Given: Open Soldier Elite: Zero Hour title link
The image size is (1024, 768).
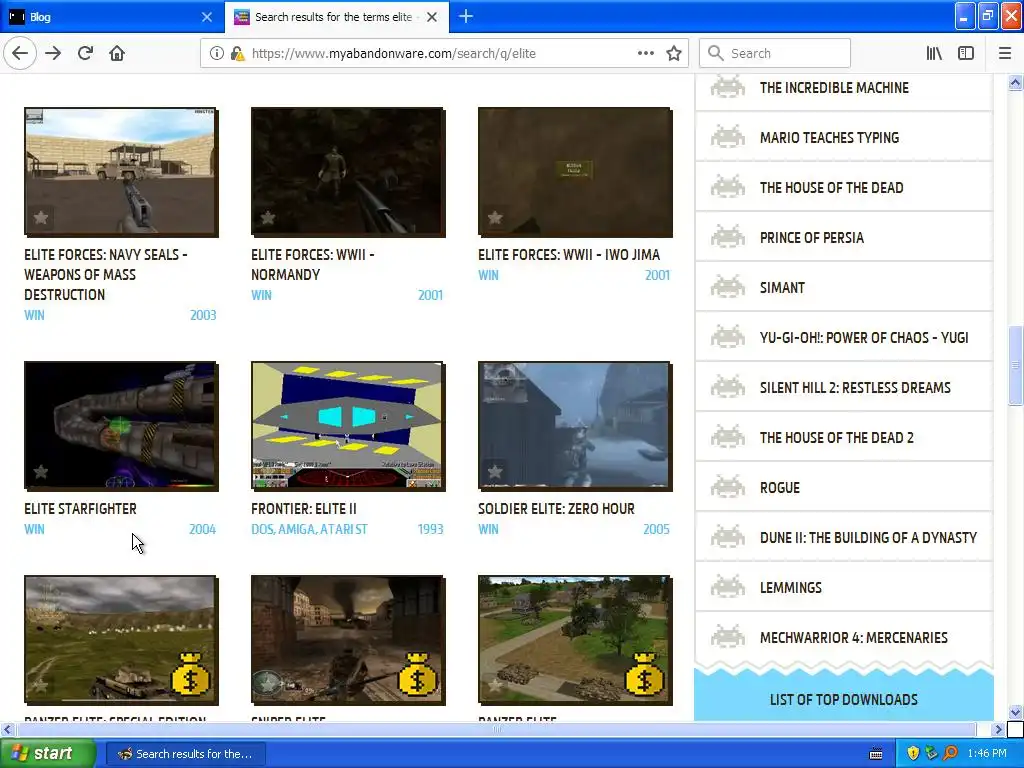Looking at the screenshot, I should pyautogui.click(x=556, y=509).
